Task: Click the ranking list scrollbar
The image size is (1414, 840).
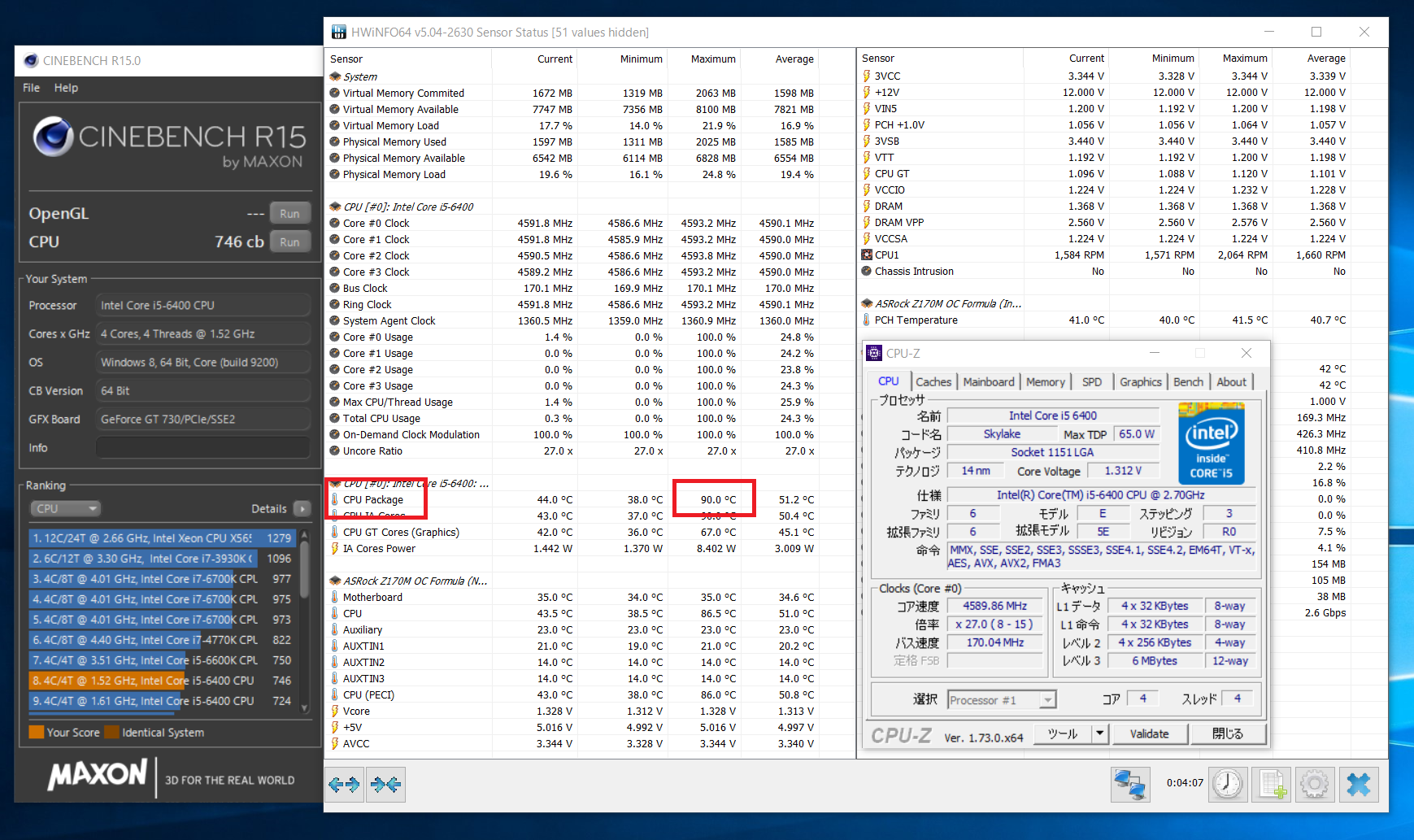Action: pos(305,569)
